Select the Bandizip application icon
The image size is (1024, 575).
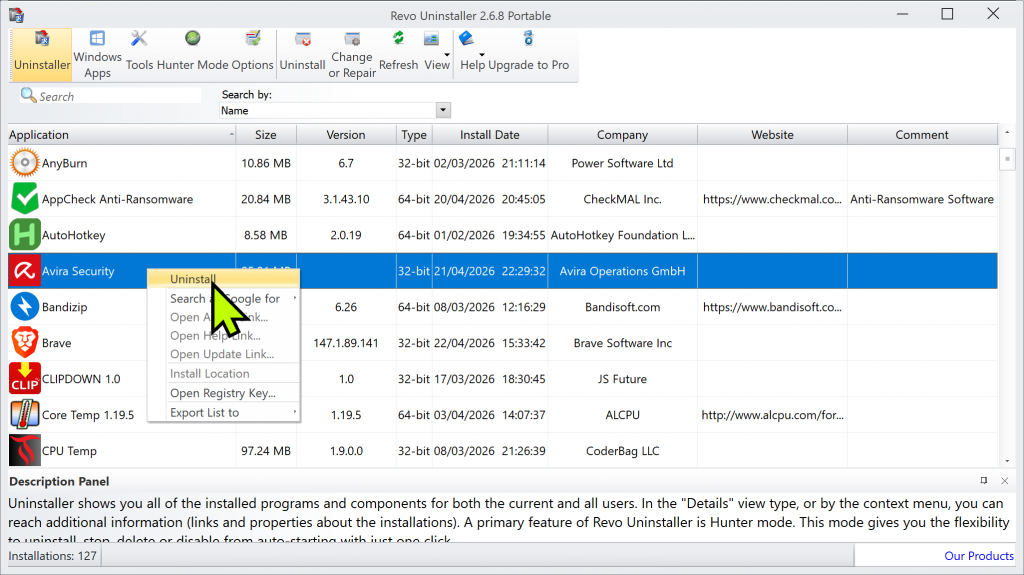click(25, 306)
